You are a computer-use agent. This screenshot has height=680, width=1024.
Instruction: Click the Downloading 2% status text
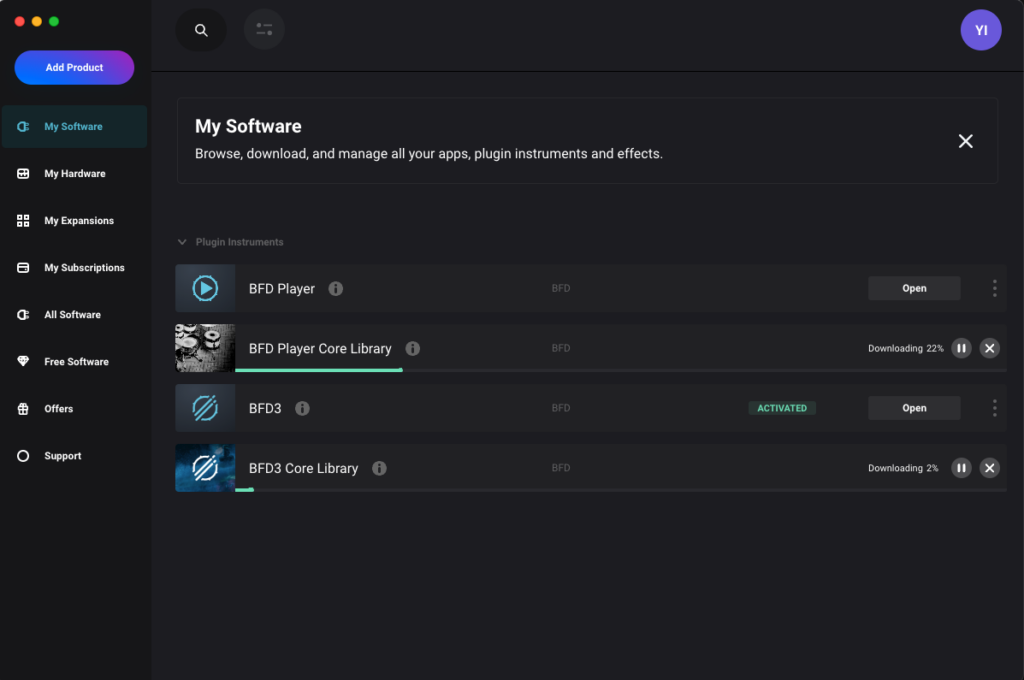point(903,468)
